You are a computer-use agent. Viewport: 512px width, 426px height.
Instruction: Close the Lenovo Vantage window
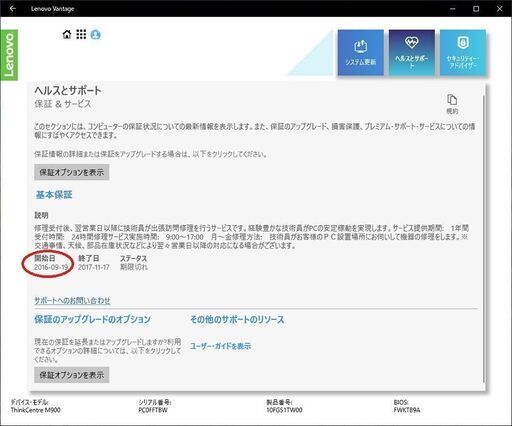499,9
